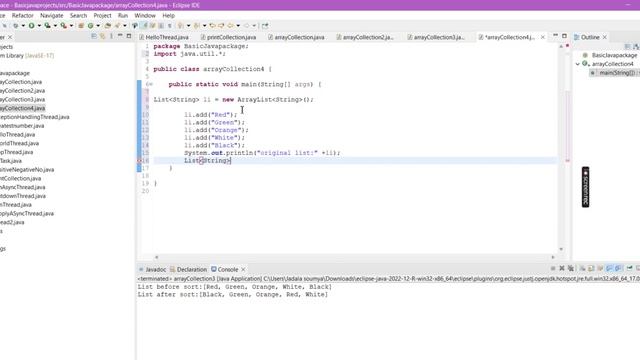Open the Project menu

pos(102,16)
